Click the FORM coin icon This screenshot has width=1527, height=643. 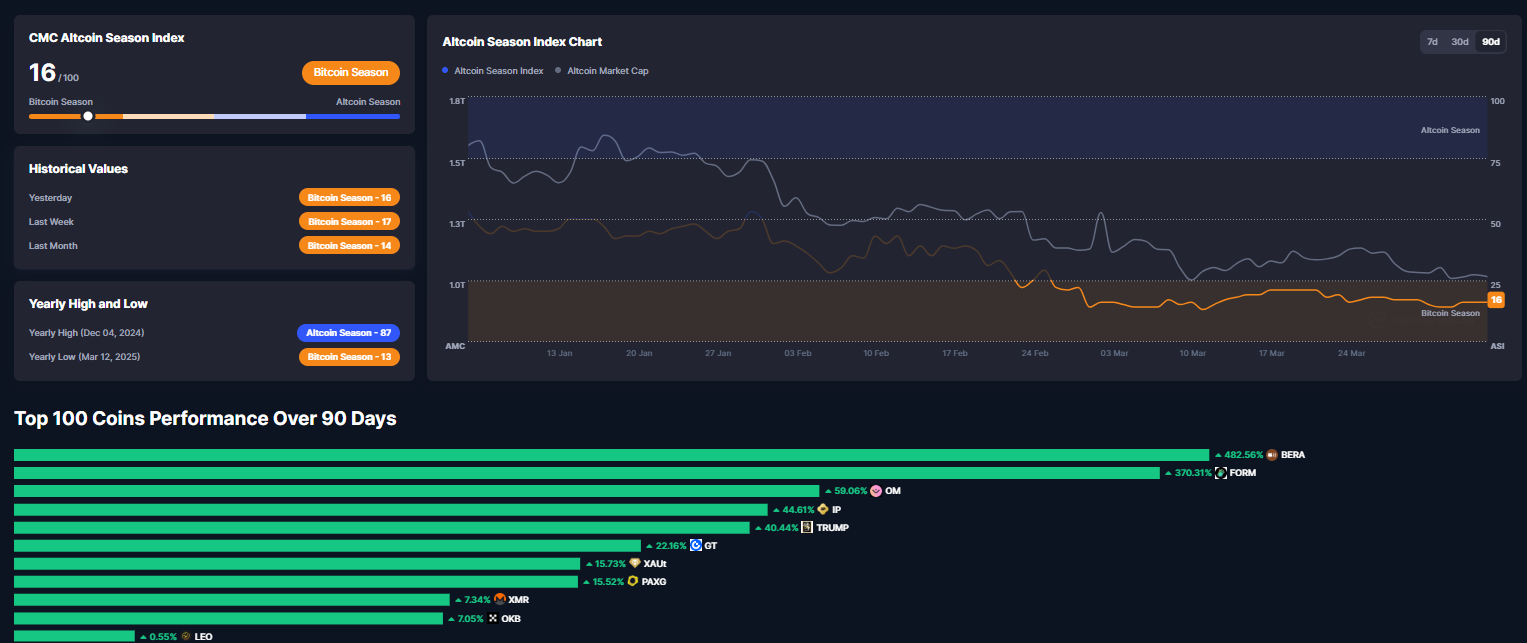tap(1221, 473)
